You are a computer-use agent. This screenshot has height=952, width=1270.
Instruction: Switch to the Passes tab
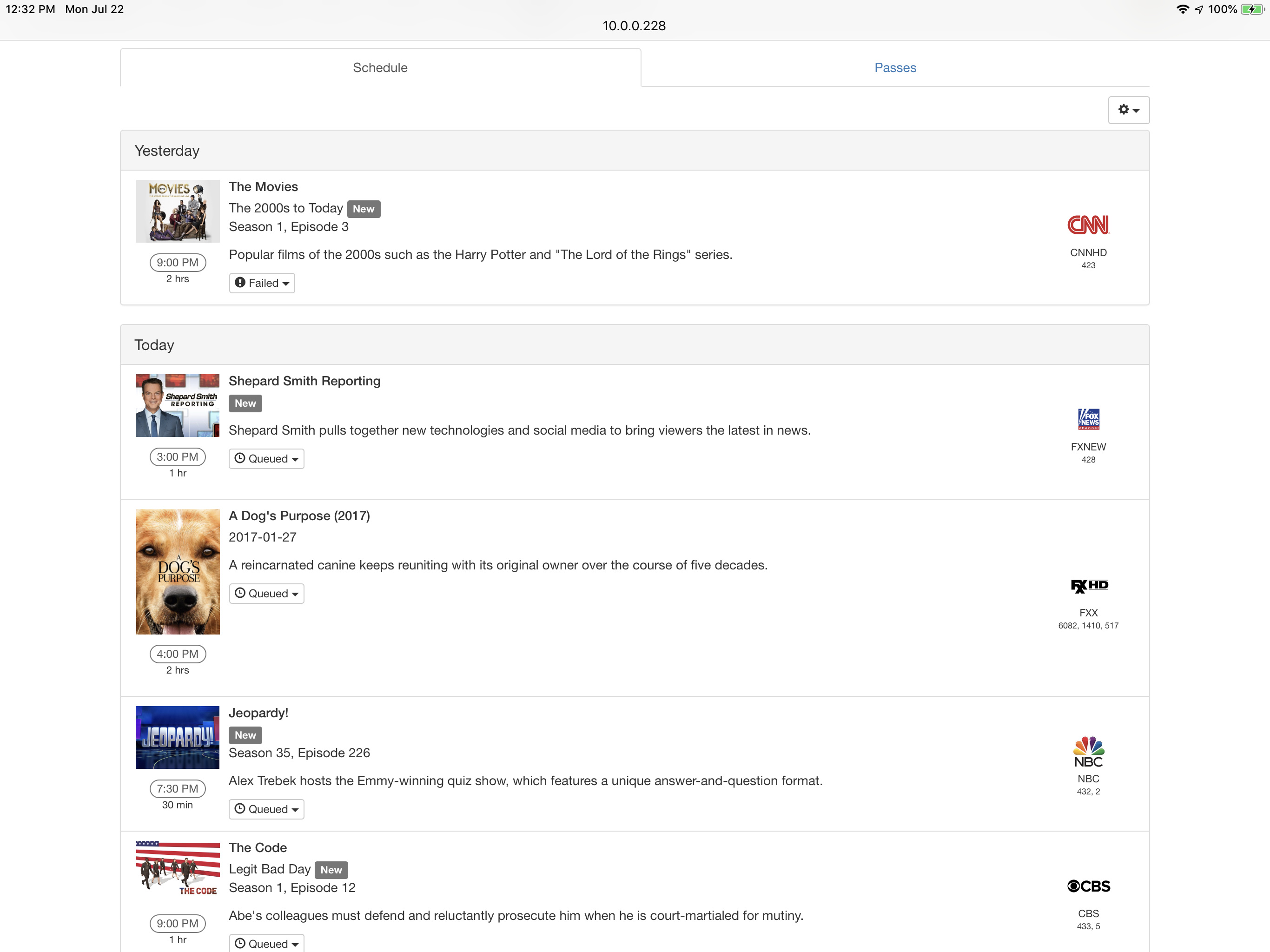894,68
